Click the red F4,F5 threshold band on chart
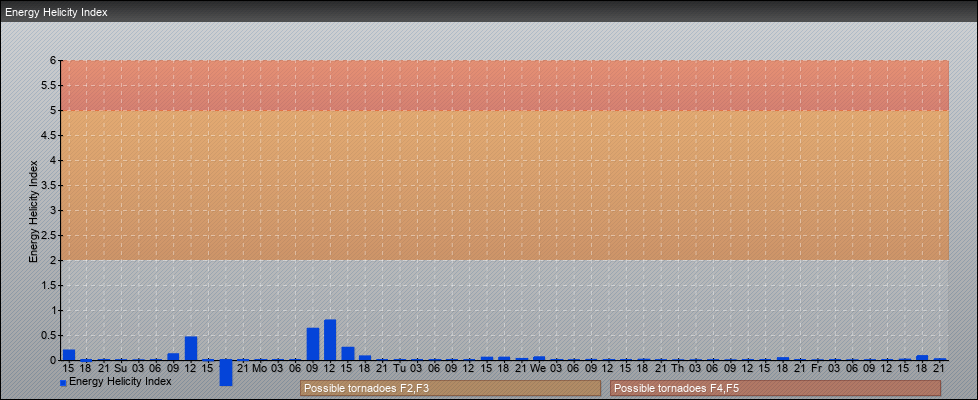This screenshot has width=978, height=400. [x=505, y=85]
